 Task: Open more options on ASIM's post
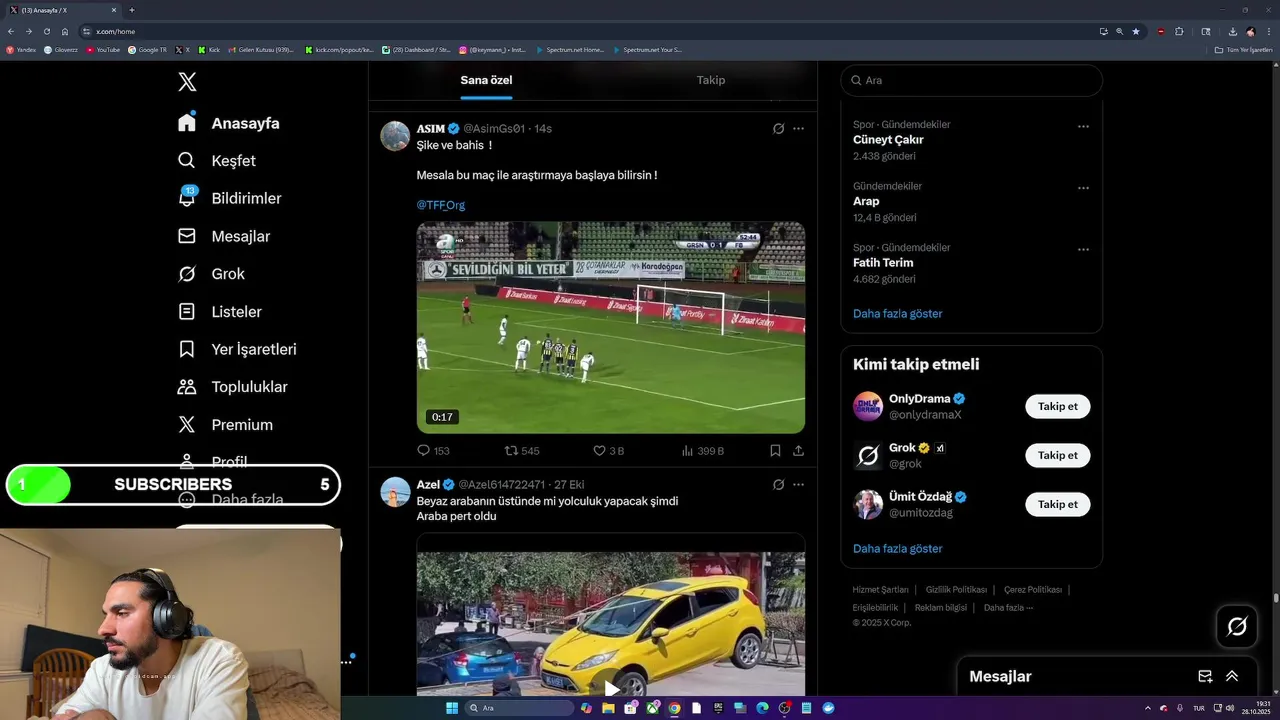[798, 129]
